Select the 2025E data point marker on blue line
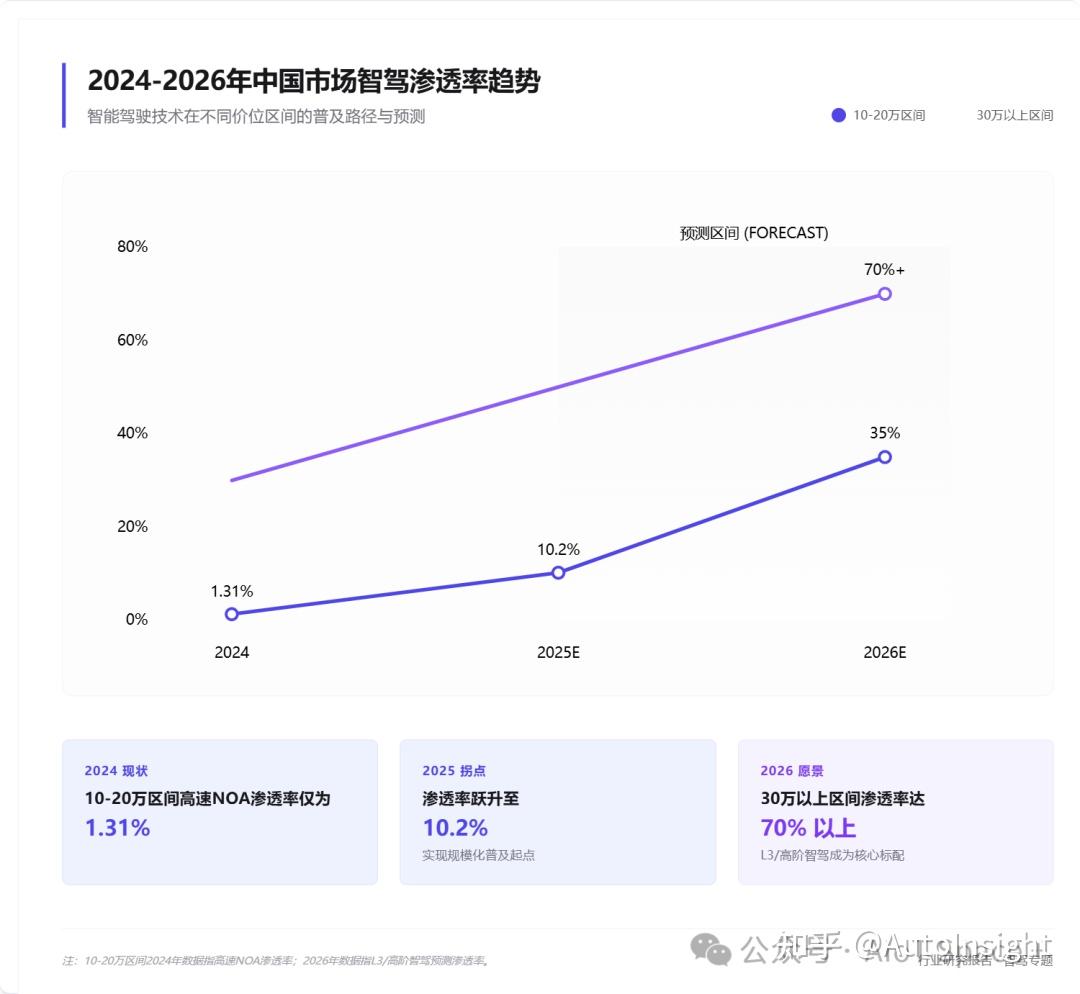1080x994 pixels. (559, 572)
